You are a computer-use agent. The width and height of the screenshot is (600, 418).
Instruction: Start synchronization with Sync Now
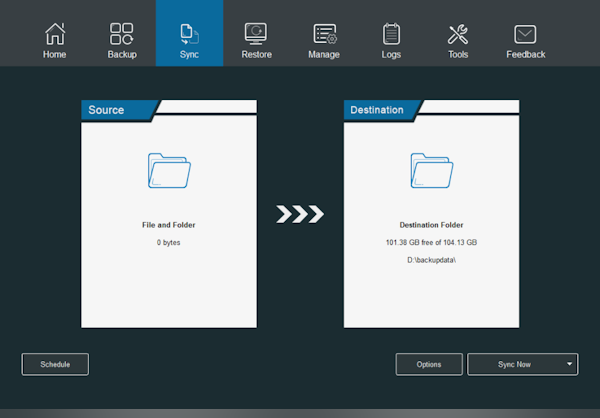tap(515, 364)
